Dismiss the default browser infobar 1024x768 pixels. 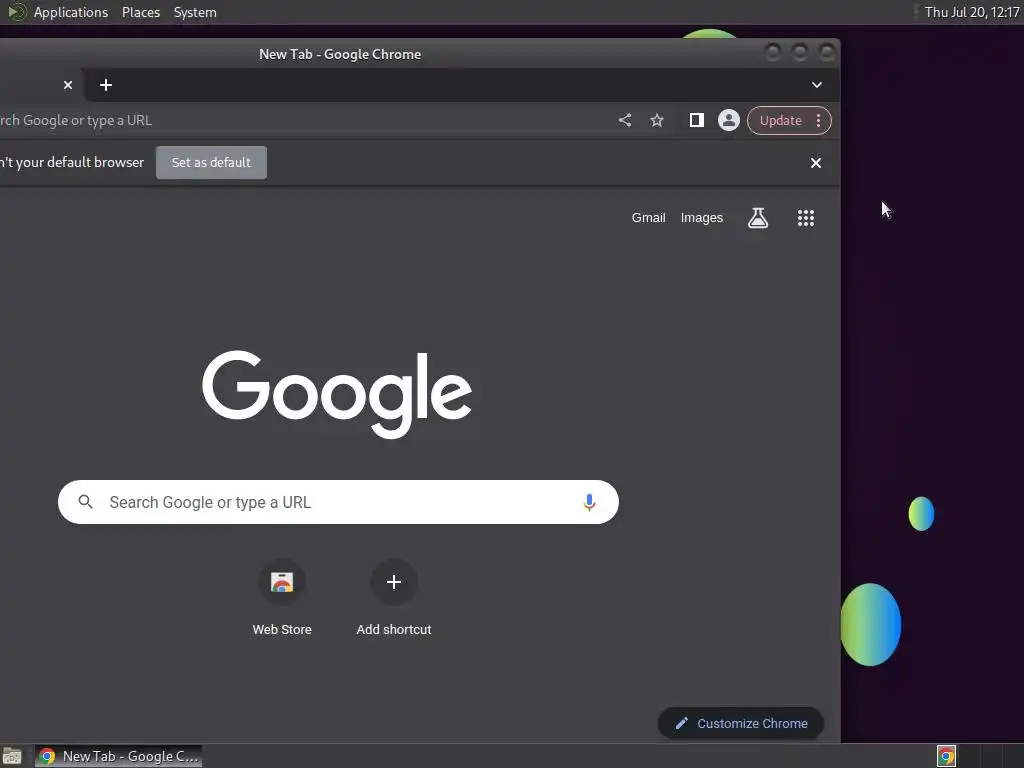pos(816,163)
